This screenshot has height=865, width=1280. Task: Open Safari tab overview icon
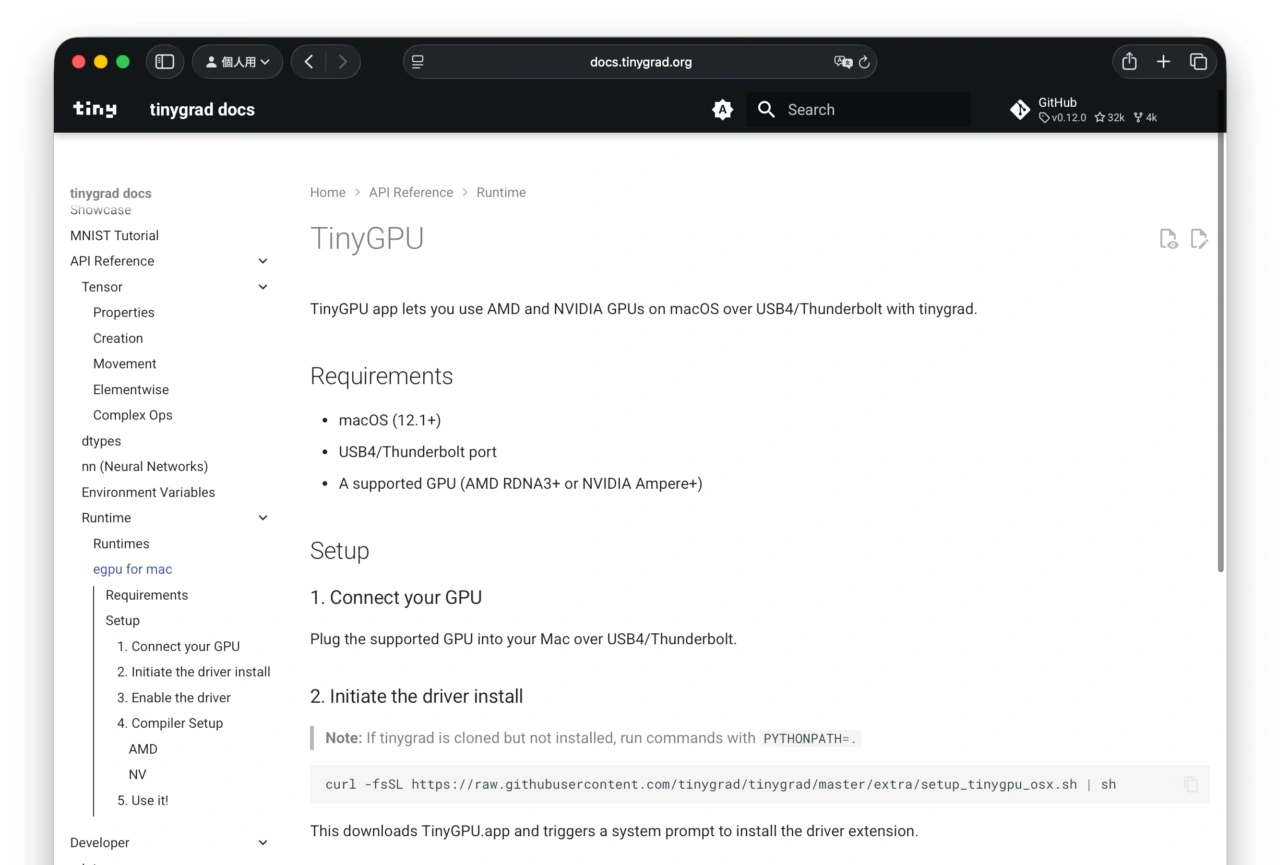point(1198,62)
